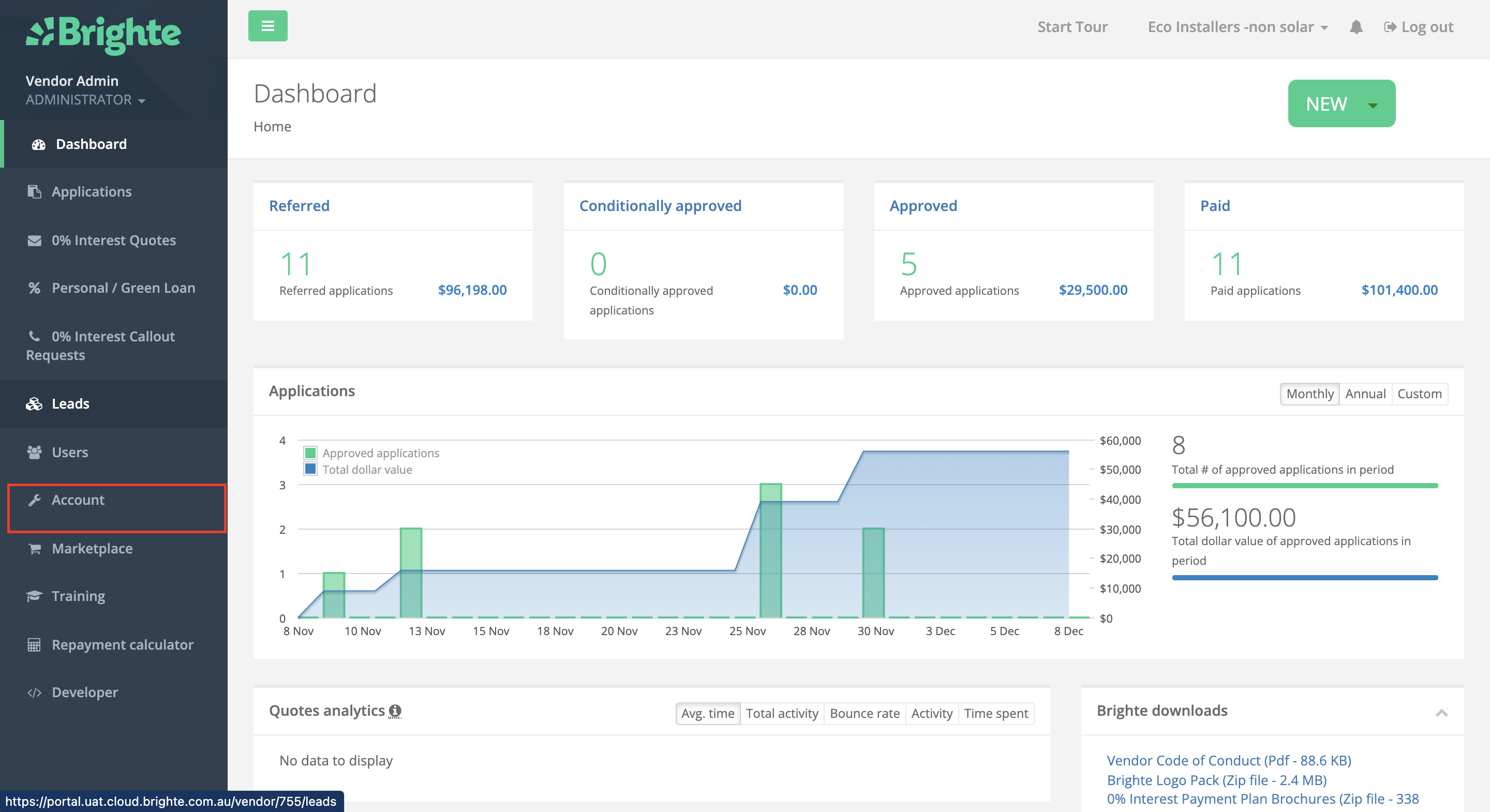Click the envelope icon for Interest Quotes
The width and height of the screenshot is (1490, 812).
click(35, 240)
